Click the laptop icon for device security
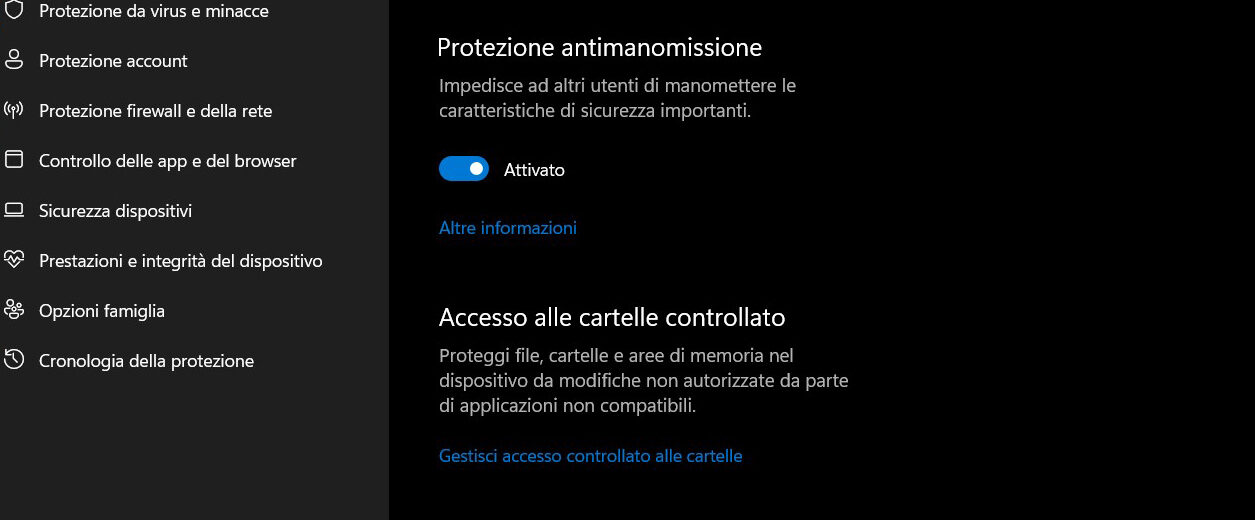The width and height of the screenshot is (1255, 520). click(x=14, y=210)
